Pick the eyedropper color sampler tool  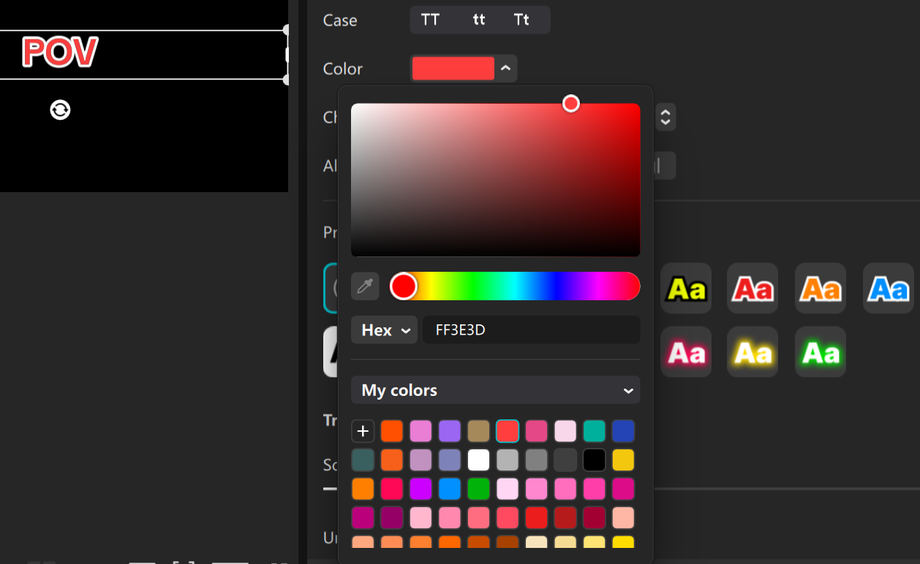[x=365, y=287]
